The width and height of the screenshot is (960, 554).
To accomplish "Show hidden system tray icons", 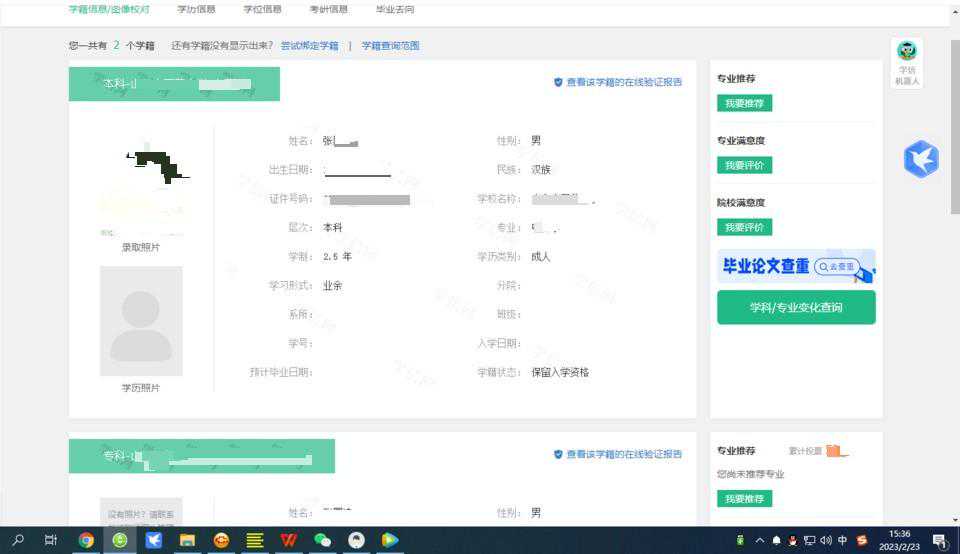I will coord(760,541).
